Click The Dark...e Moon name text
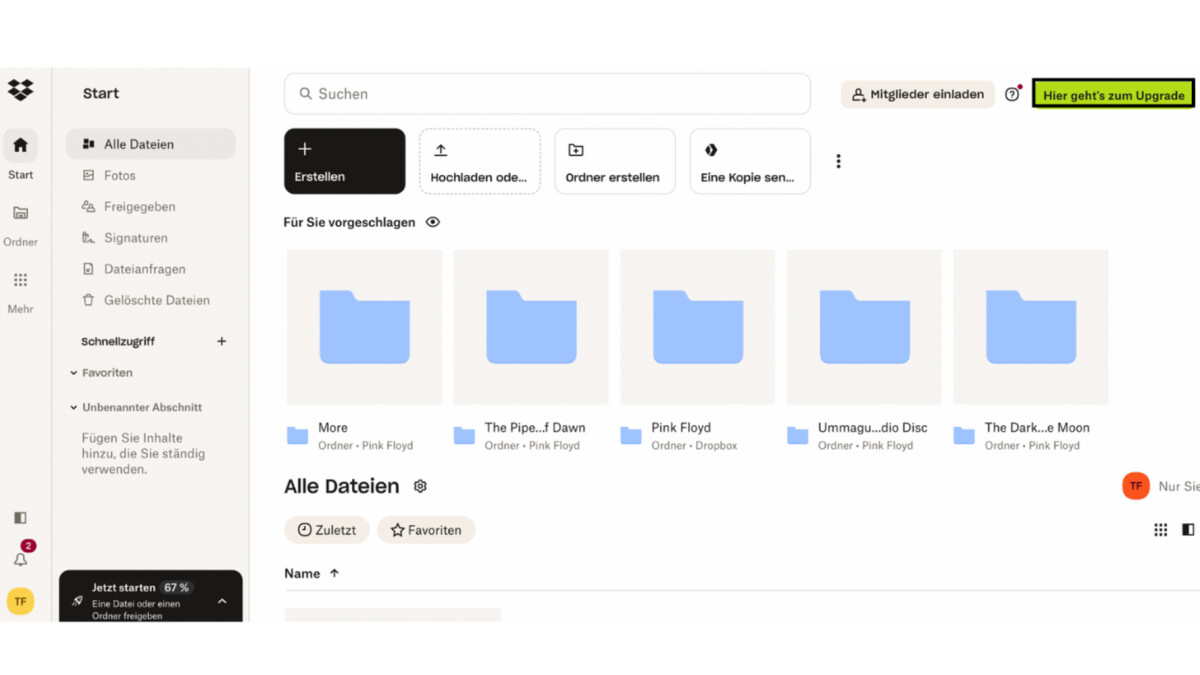This screenshot has height=675, width=1200. [x=1037, y=427]
